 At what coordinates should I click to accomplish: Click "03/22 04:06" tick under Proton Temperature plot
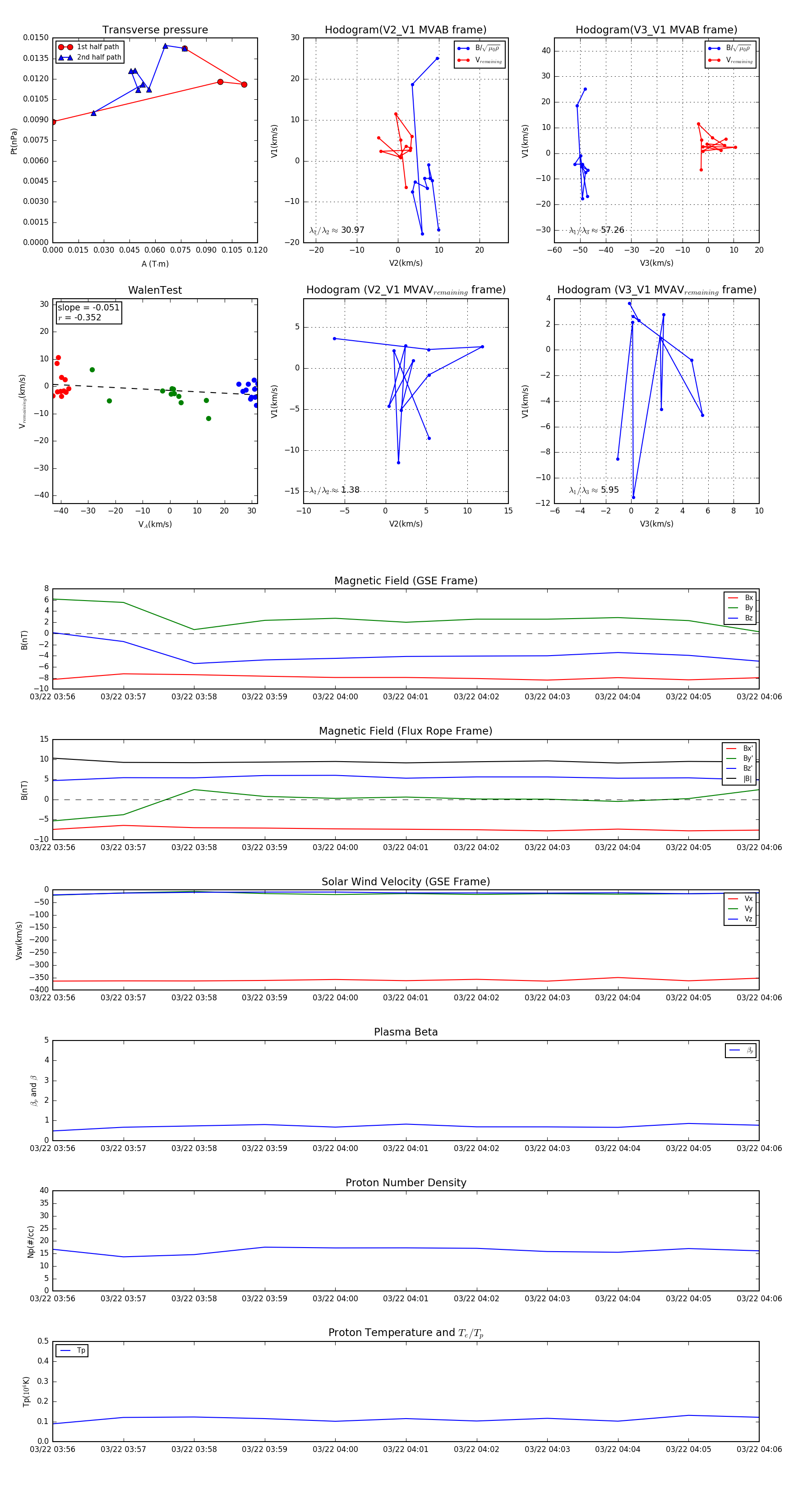[759, 1449]
